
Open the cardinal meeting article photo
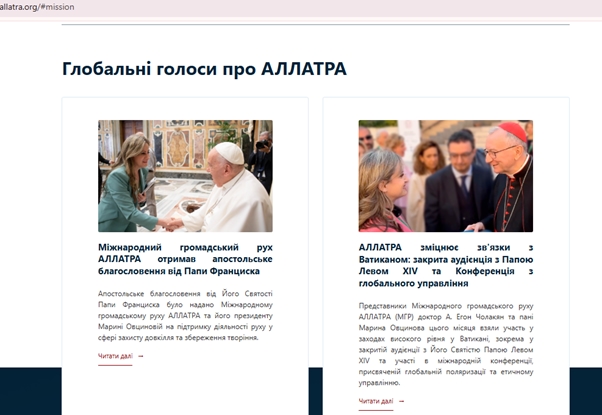pyautogui.click(x=446, y=176)
